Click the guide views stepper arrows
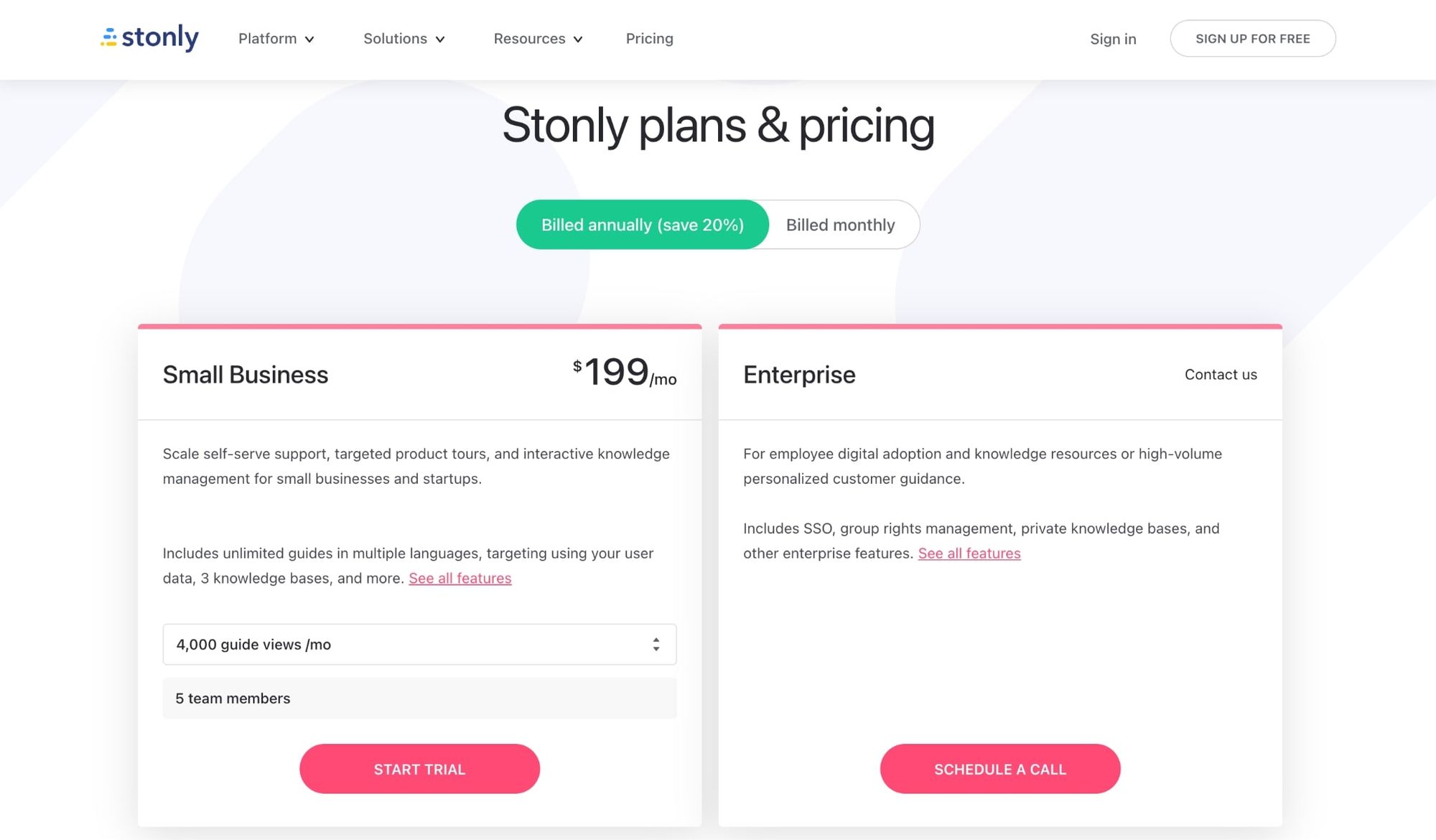This screenshot has width=1436, height=840. point(656,645)
